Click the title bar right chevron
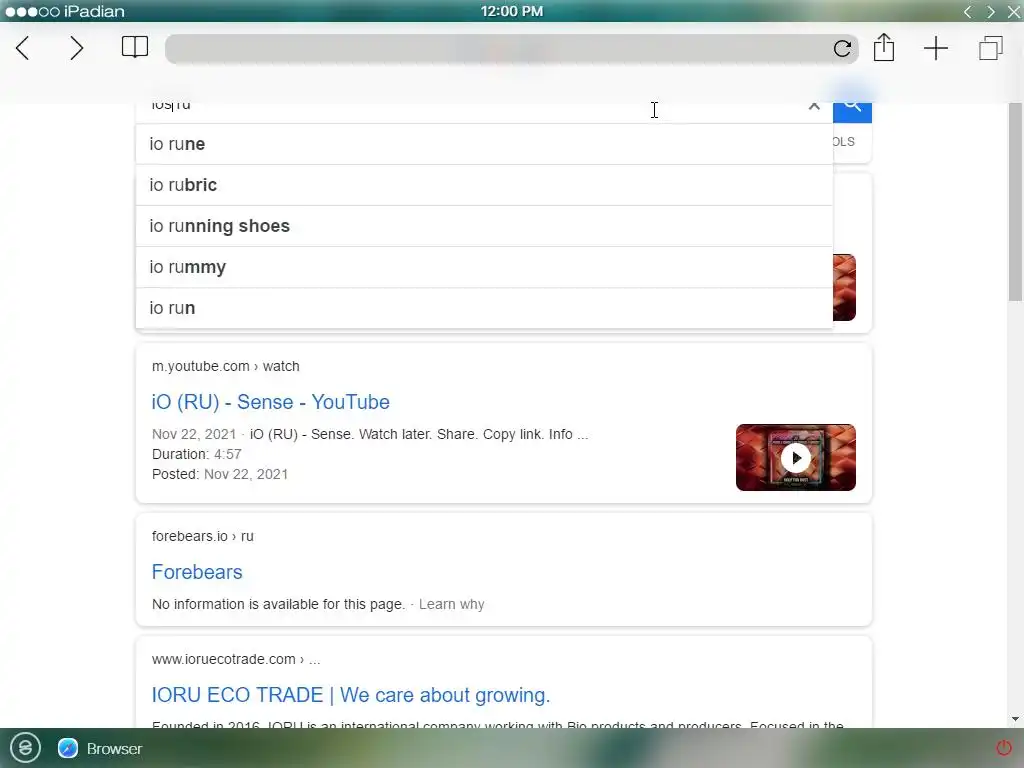This screenshot has height=768, width=1024. (991, 11)
